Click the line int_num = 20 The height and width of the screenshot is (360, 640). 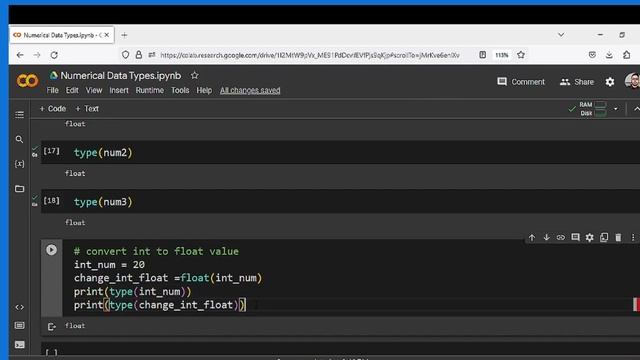tap(109, 264)
